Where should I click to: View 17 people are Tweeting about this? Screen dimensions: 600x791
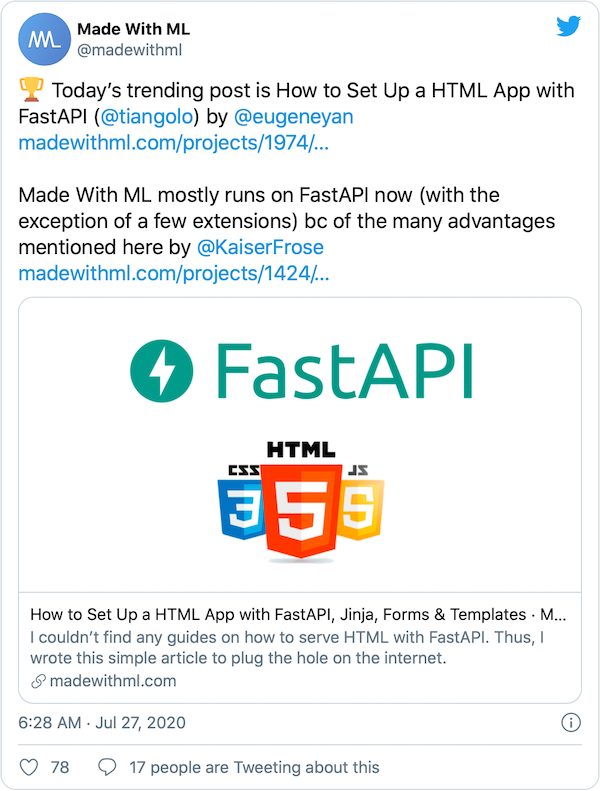click(x=254, y=767)
